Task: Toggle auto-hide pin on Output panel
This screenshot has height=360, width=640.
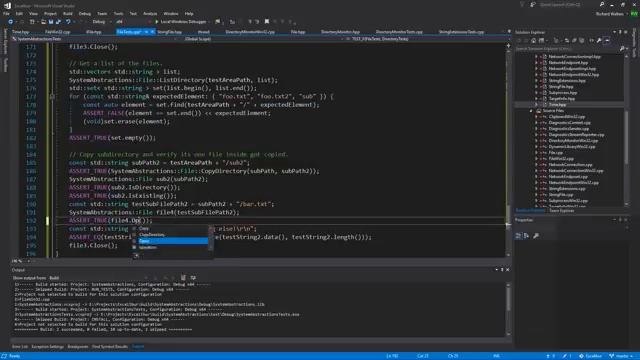Action: point(502,269)
